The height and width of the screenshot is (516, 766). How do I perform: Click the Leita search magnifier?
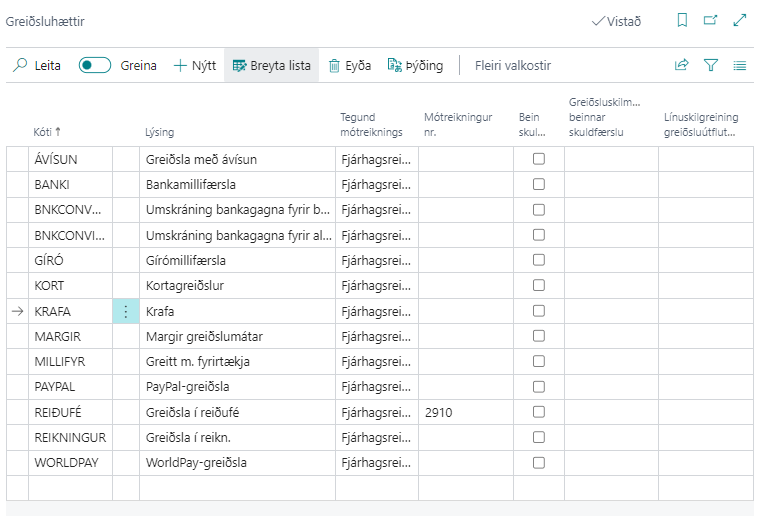20,65
